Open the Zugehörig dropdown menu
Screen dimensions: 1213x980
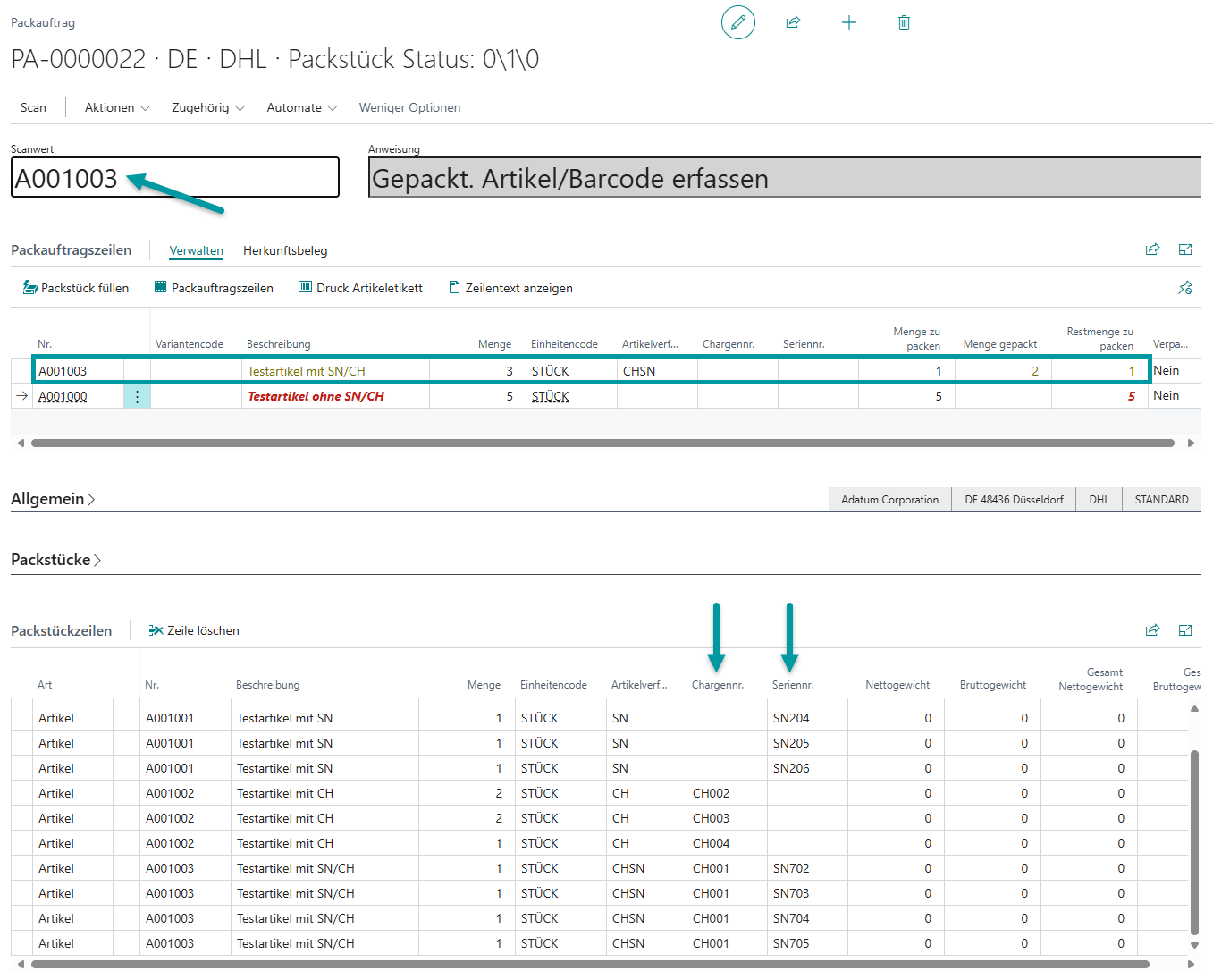pyautogui.click(x=207, y=107)
